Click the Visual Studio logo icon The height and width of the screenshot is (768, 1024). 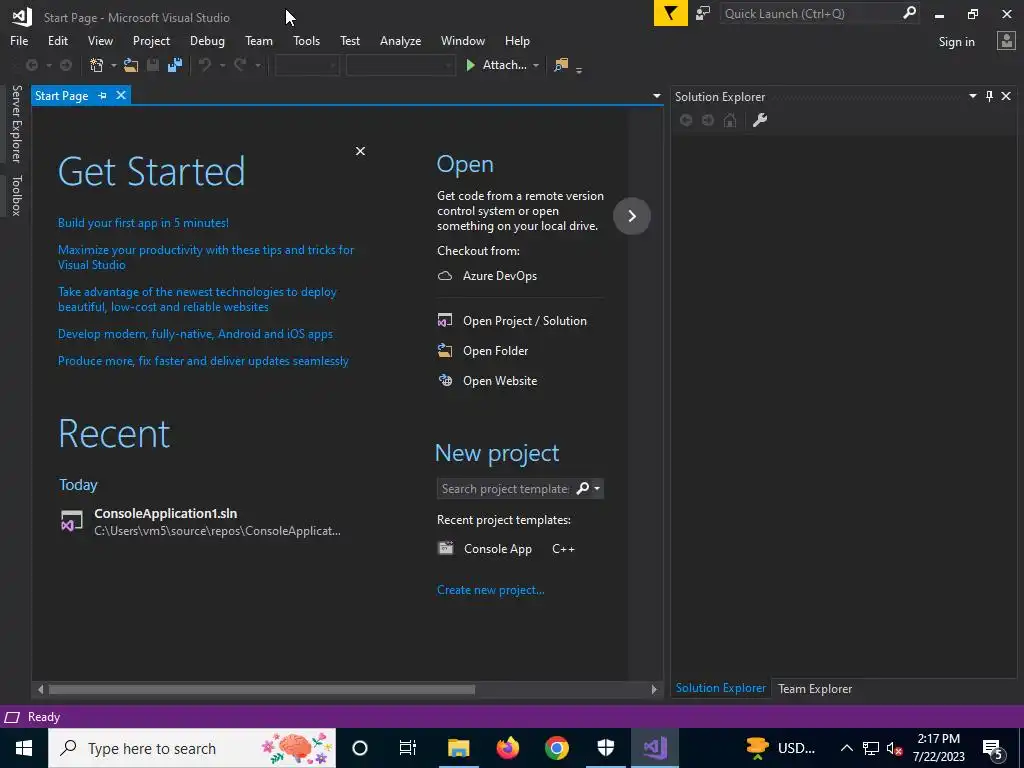(x=22, y=16)
